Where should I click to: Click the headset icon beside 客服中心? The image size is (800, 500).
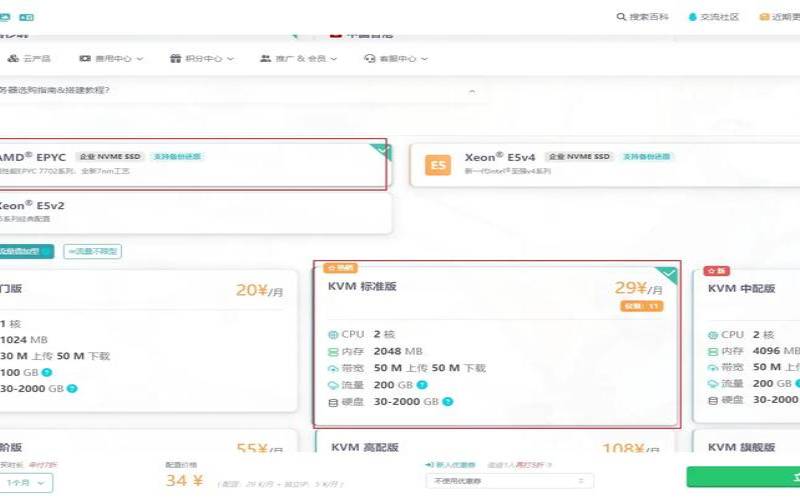(369, 59)
